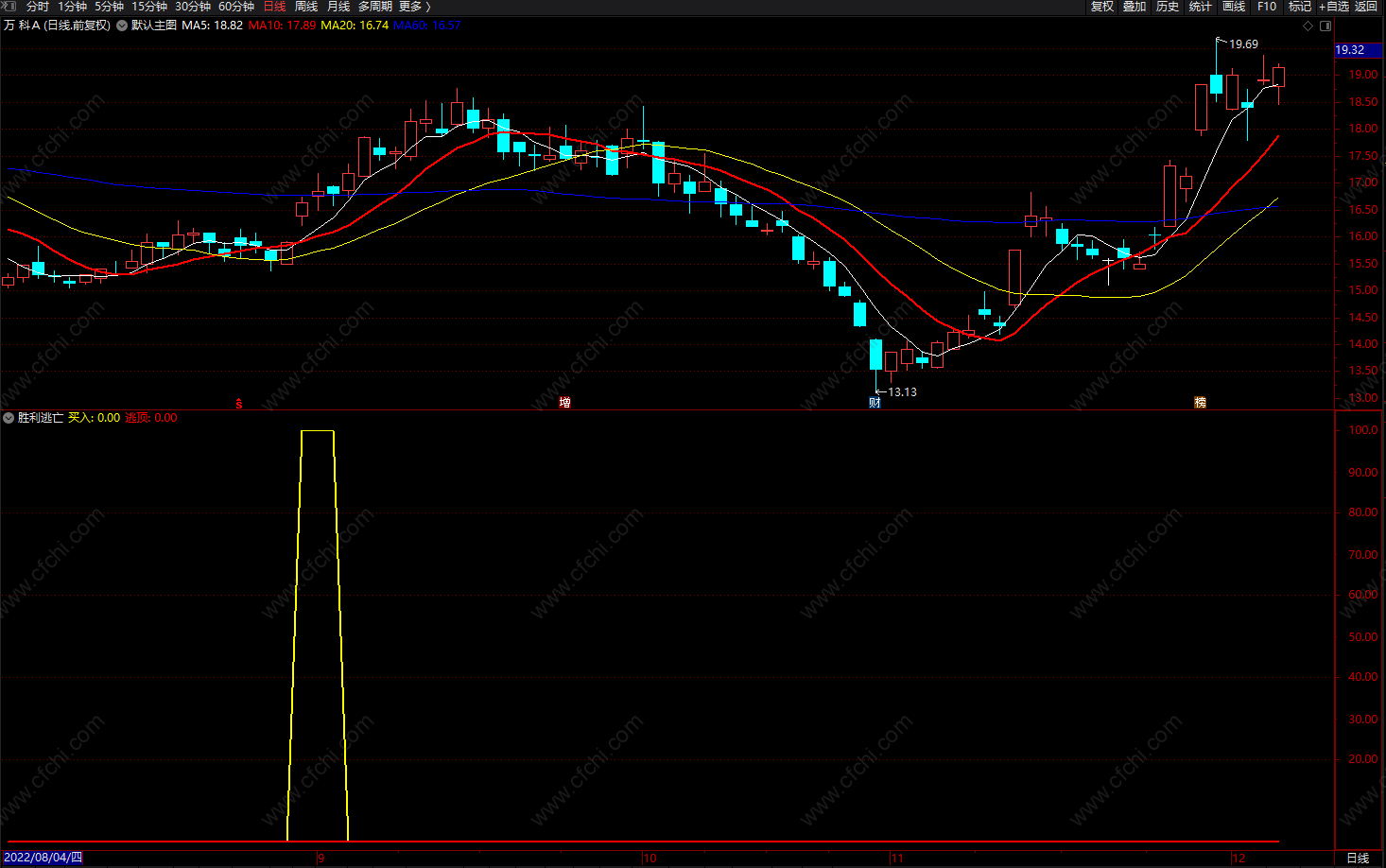1386x868 pixels.
Task: Open F10 company info
Action: (1267, 6)
